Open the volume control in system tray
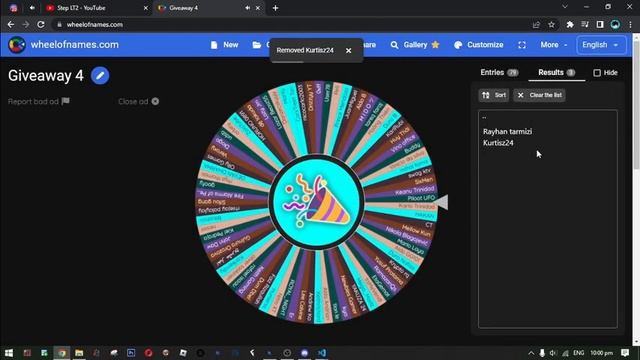This screenshot has width=640, height=360. (x=553, y=353)
